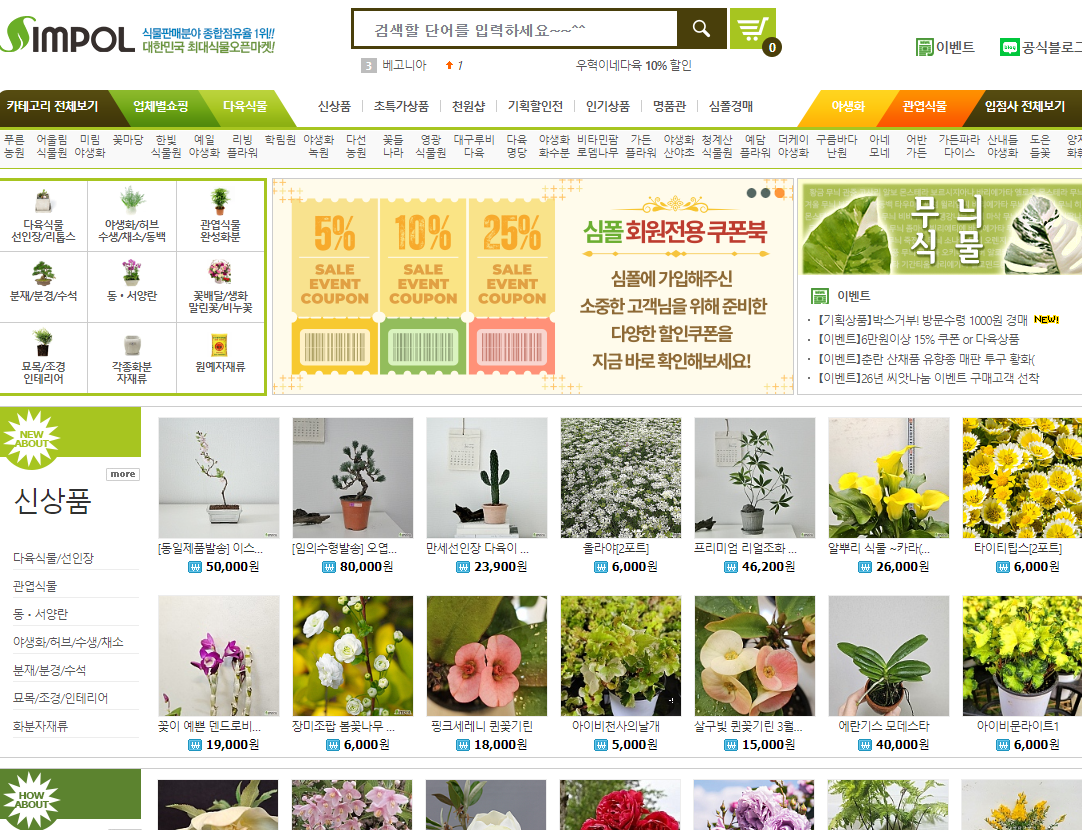Open 관엽식물 in the 신상품 sidebar
The height and width of the screenshot is (830, 1082).
click(35, 586)
